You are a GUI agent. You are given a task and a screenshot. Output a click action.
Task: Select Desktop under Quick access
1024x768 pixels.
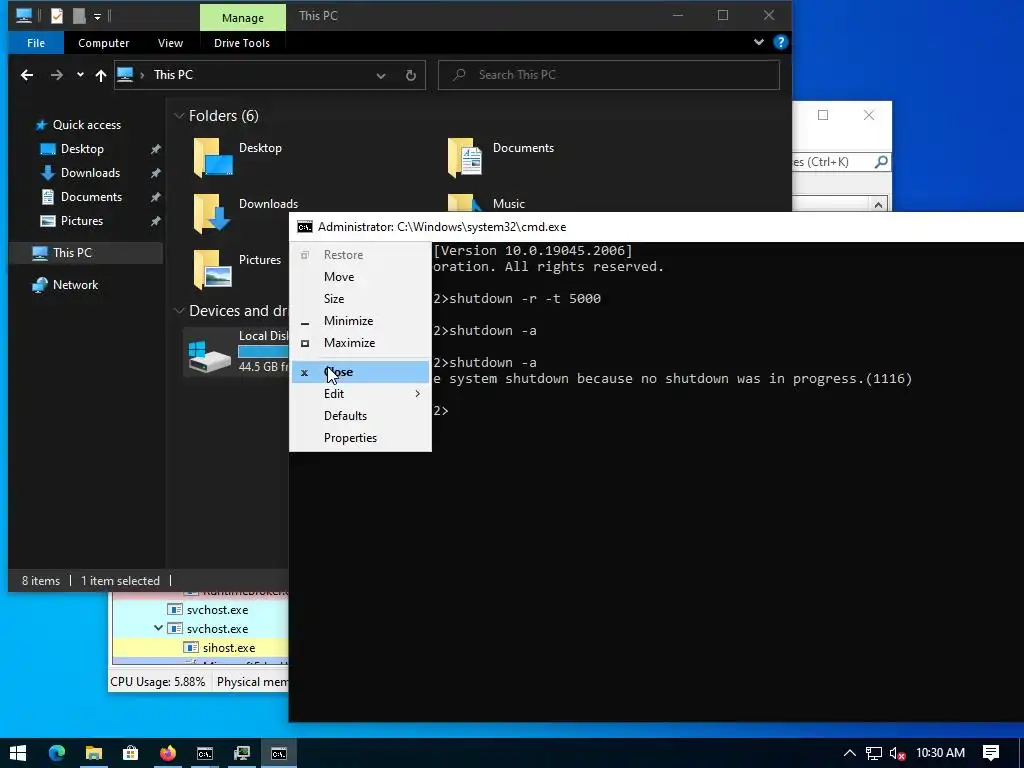click(x=82, y=149)
